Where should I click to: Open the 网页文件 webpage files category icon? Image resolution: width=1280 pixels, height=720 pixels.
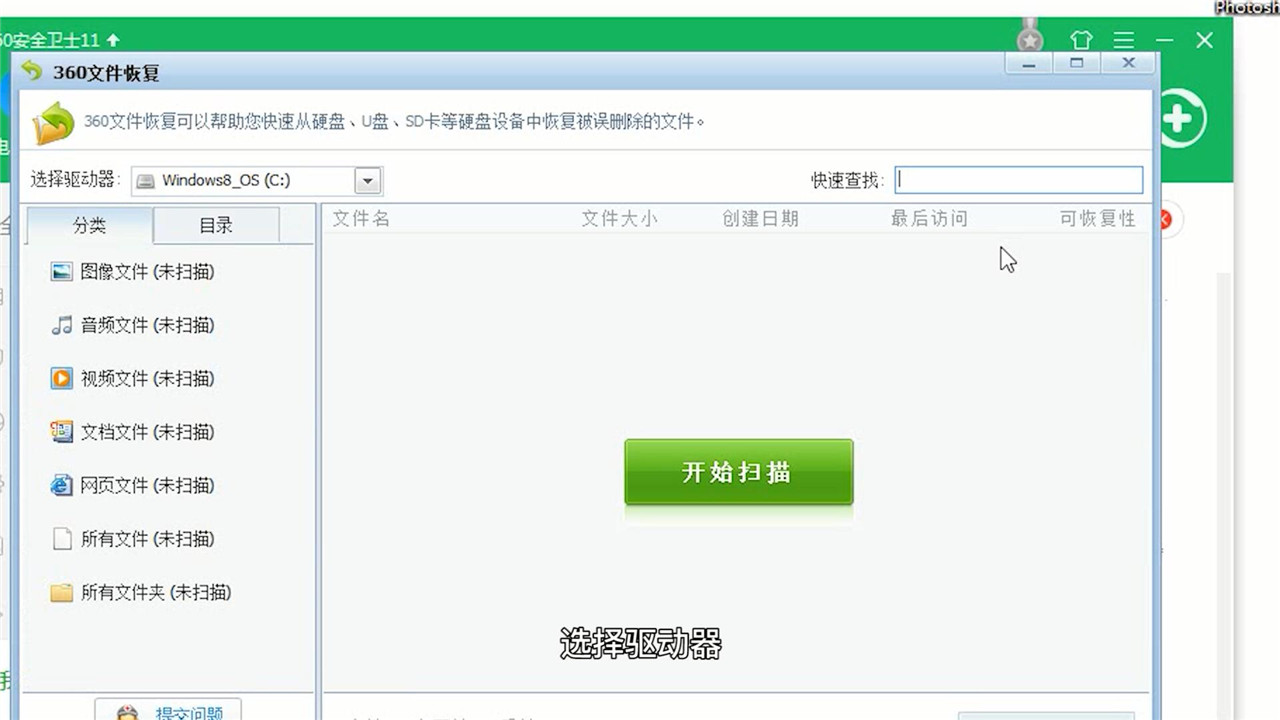coord(60,485)
